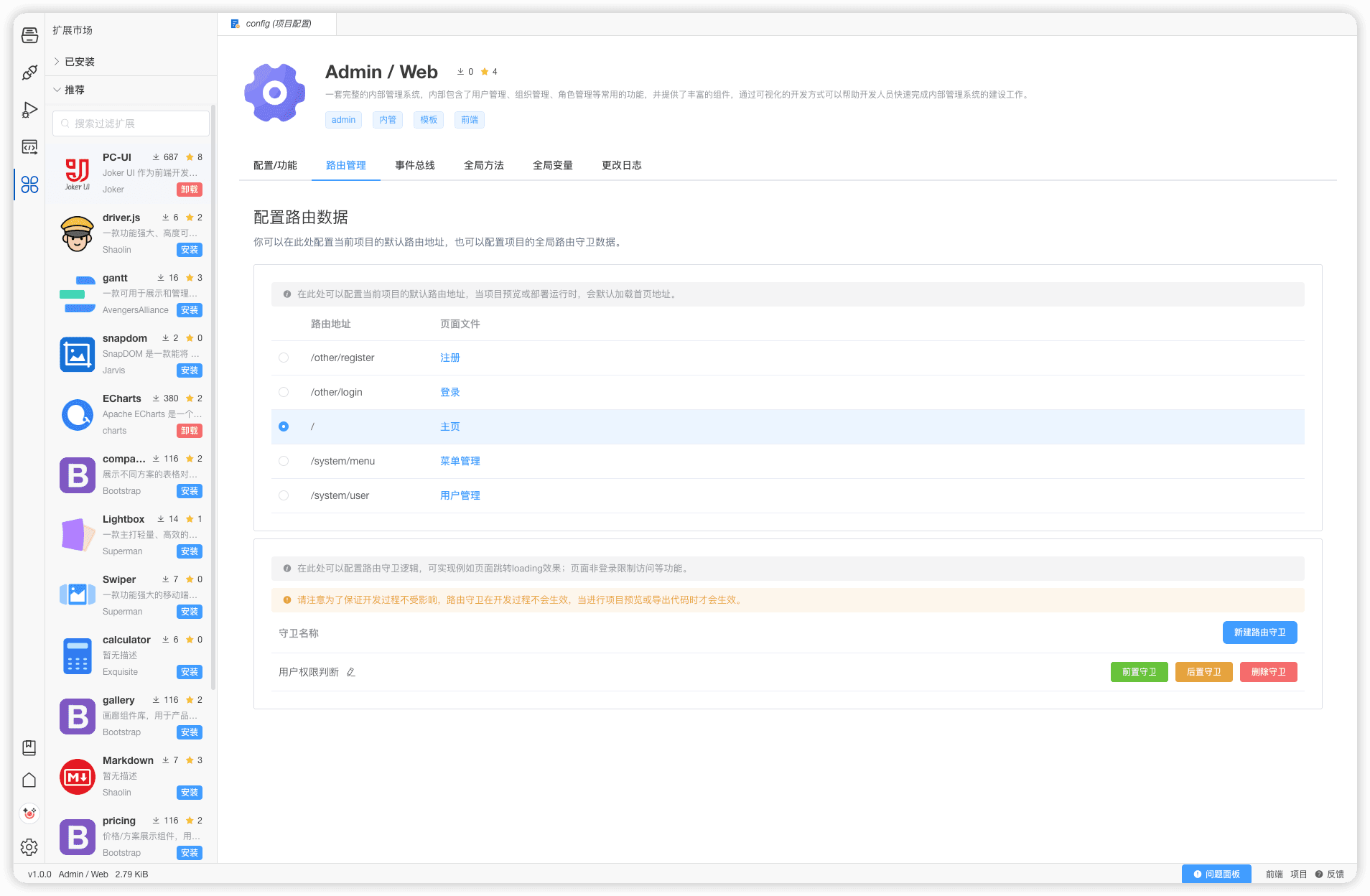Open the 登录 page file link
The width and height of the screenshot is (1370, 896).
450,392
